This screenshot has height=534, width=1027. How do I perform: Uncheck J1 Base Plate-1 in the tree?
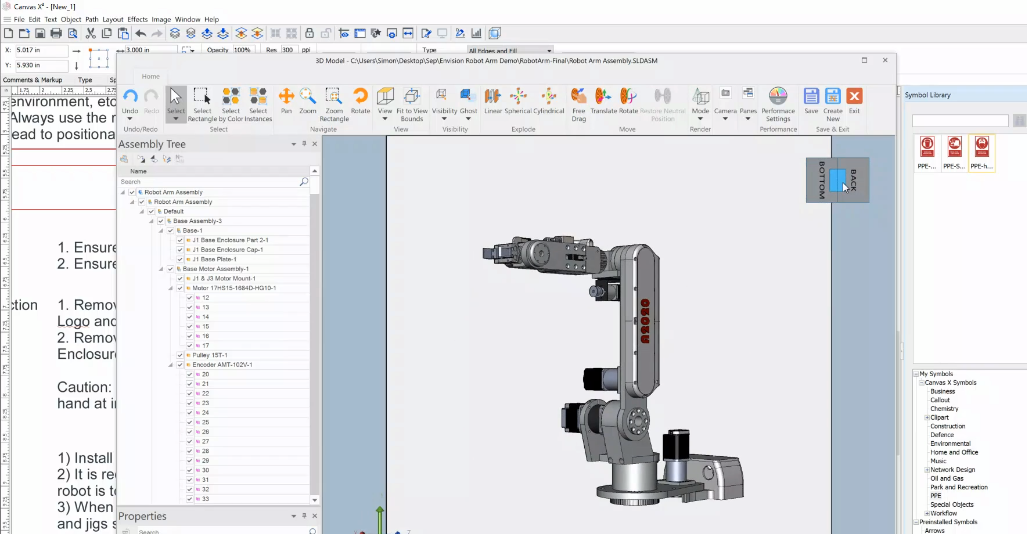tap(180, 259)
